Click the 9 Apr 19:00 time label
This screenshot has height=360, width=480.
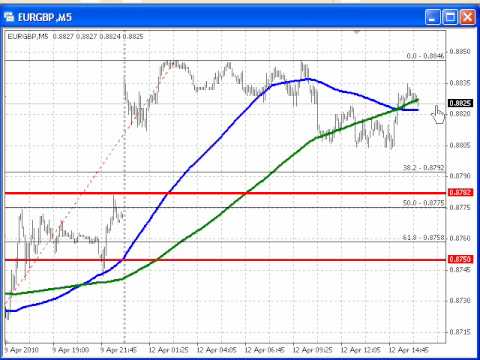tap(70, 350)
